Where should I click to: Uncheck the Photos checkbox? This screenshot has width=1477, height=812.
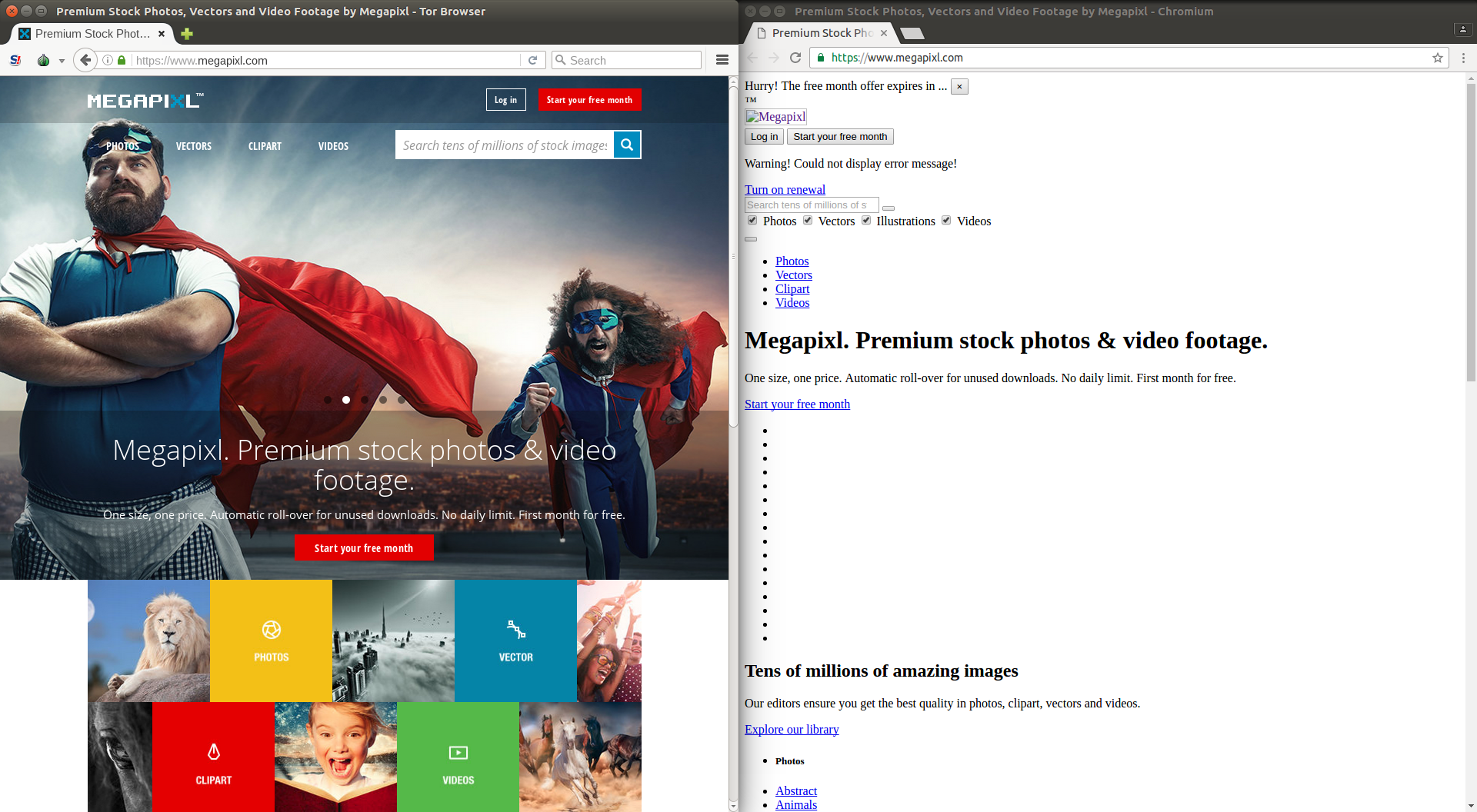(x=752, y=221)
